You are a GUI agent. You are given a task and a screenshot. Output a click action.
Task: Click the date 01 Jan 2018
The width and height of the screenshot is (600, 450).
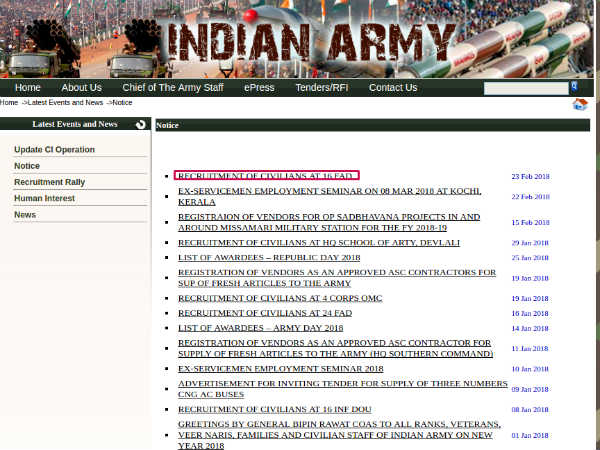530,435
